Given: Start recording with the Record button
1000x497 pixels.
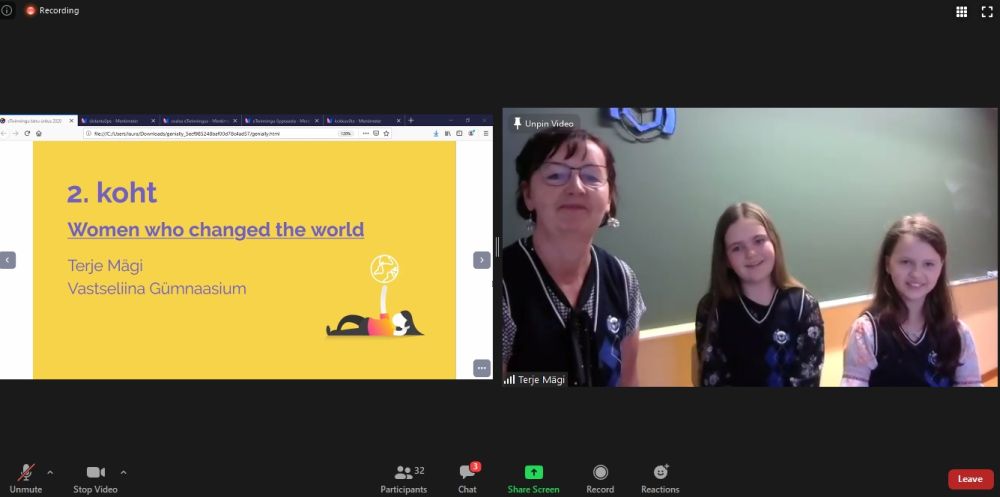Looking at the screenshot, I should click(x=600, y=474).
